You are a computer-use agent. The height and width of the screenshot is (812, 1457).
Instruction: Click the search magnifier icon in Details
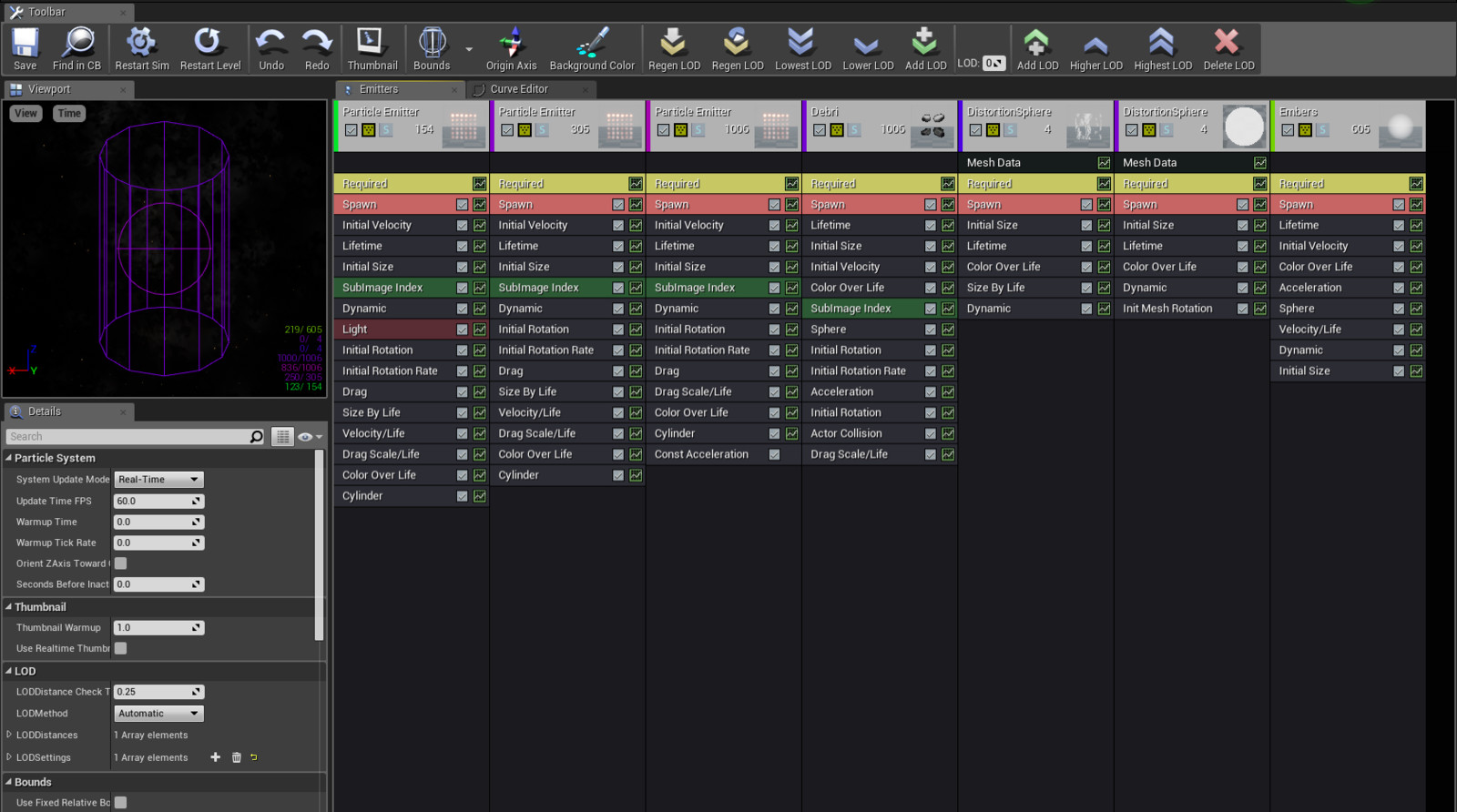pyautogui.click(x=257, y=437)
